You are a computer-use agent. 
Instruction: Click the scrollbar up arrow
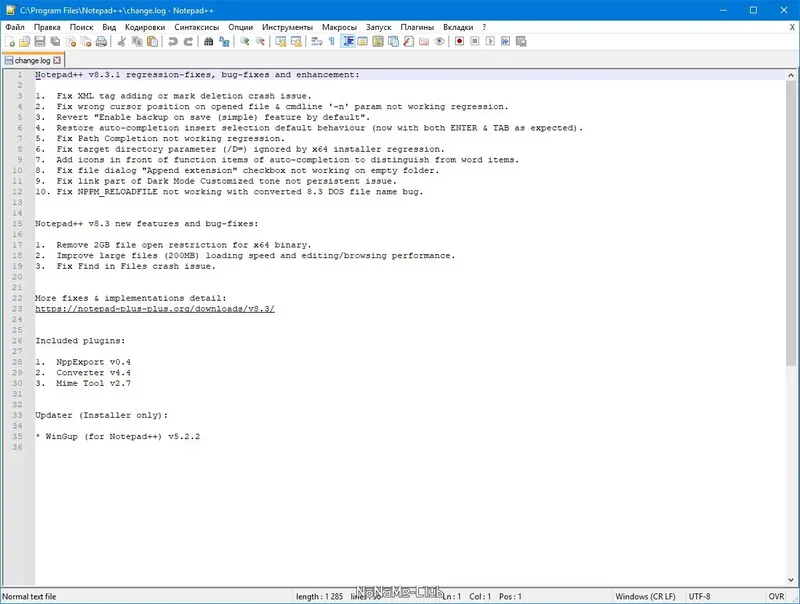tap(791, 76)
